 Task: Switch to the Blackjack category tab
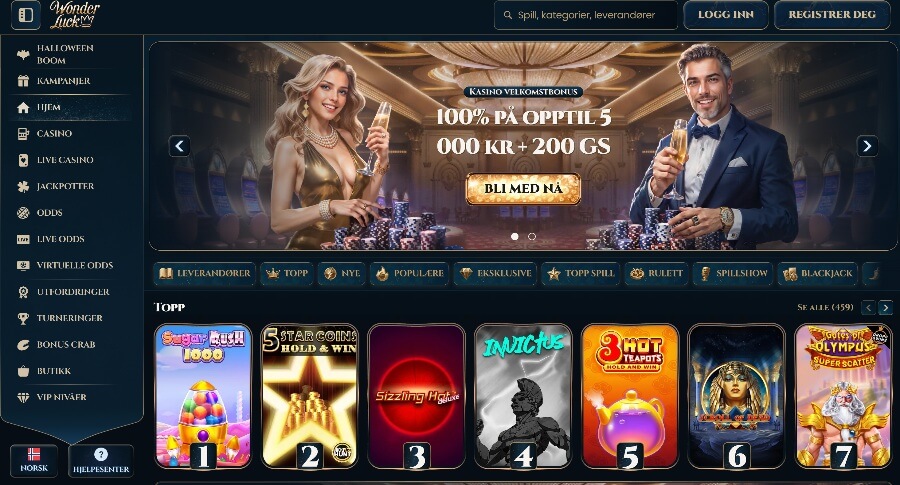[817, 274]
